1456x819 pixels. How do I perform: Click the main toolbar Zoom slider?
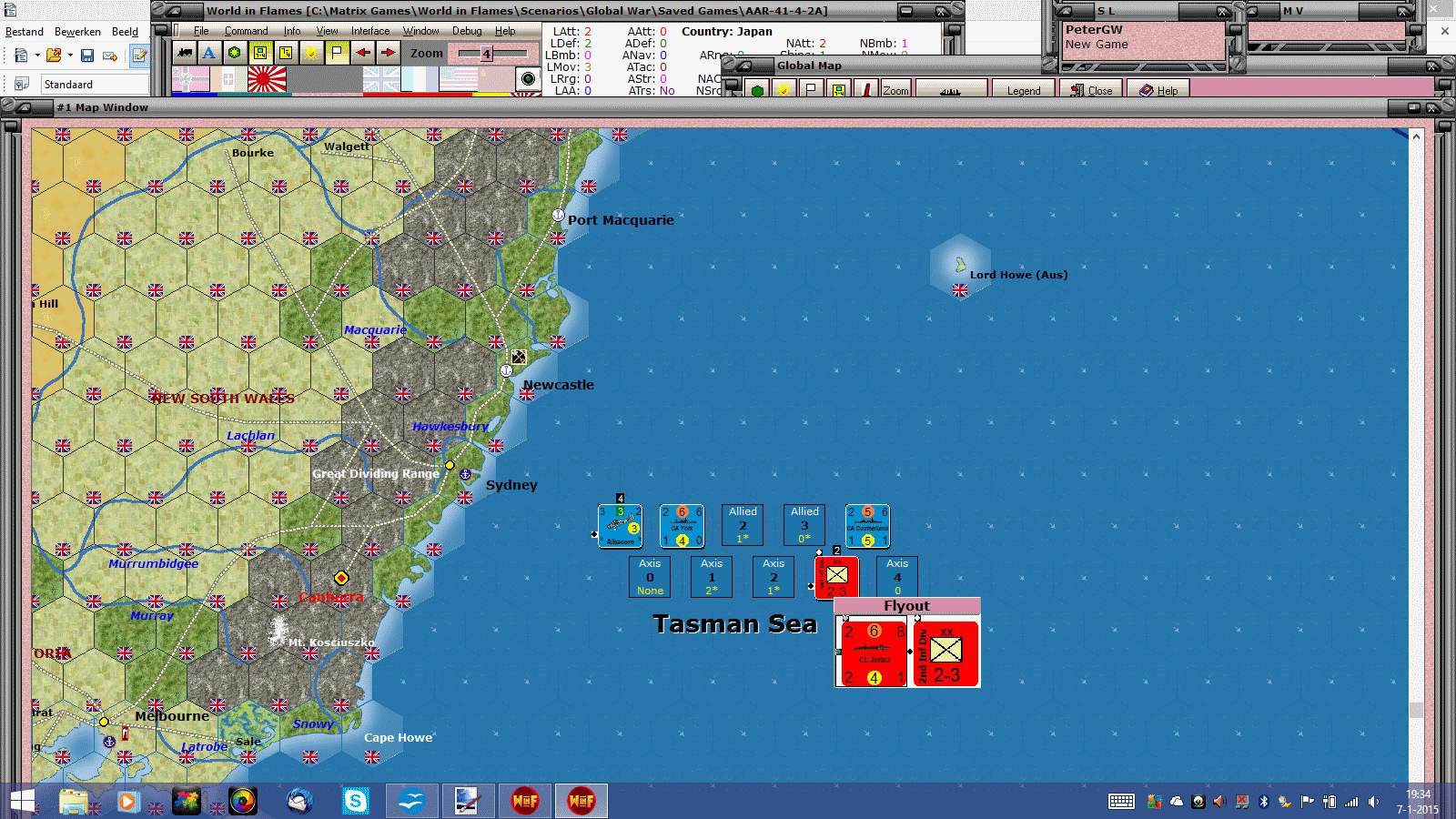(x=492, y=54)
